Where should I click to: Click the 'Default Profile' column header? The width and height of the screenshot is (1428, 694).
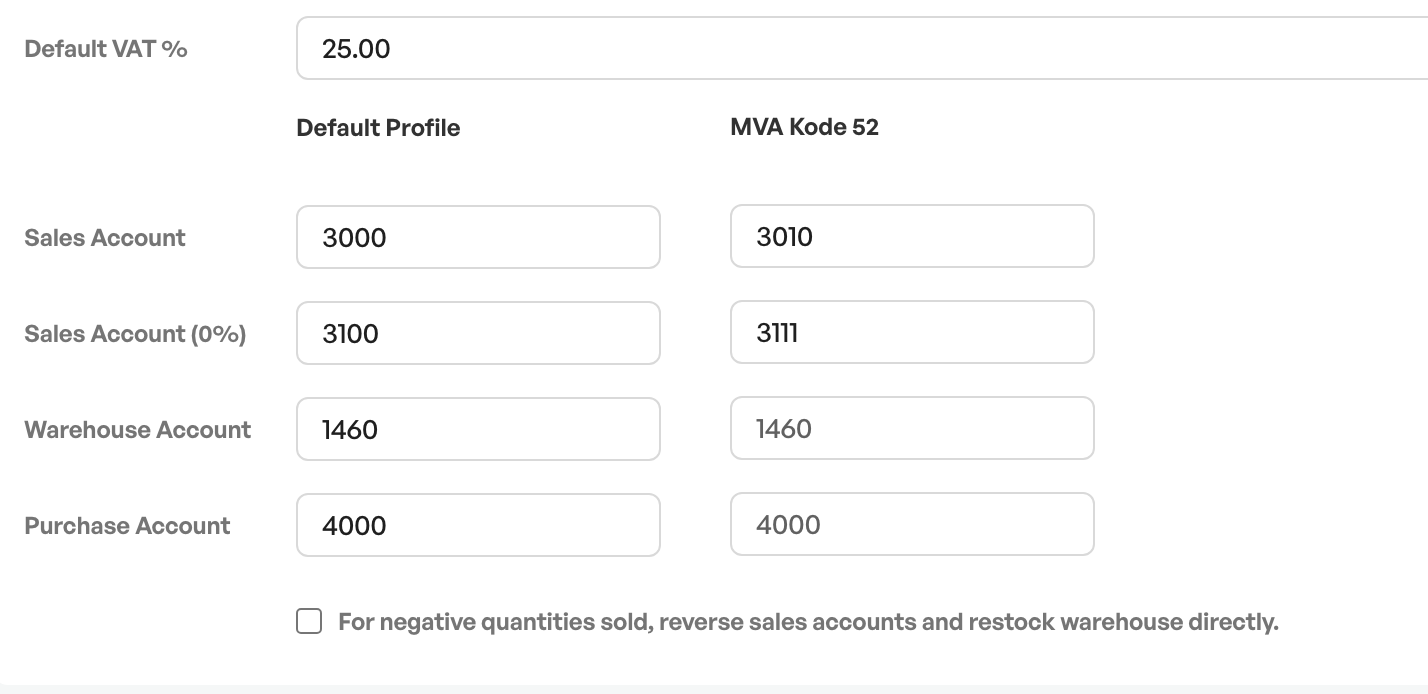click(378, 127)
